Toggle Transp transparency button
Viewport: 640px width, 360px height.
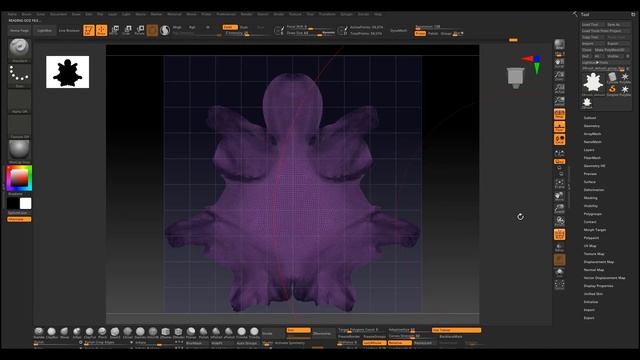point(559,247)
